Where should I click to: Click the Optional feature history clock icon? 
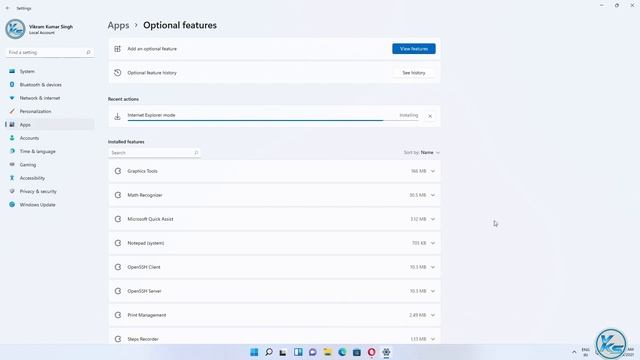(x=118, y=73)
